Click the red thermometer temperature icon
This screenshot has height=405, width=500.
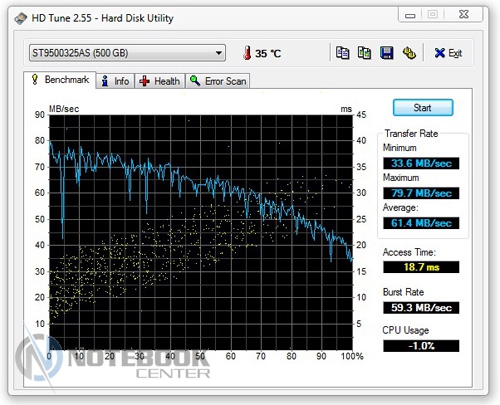coord(247,53)
